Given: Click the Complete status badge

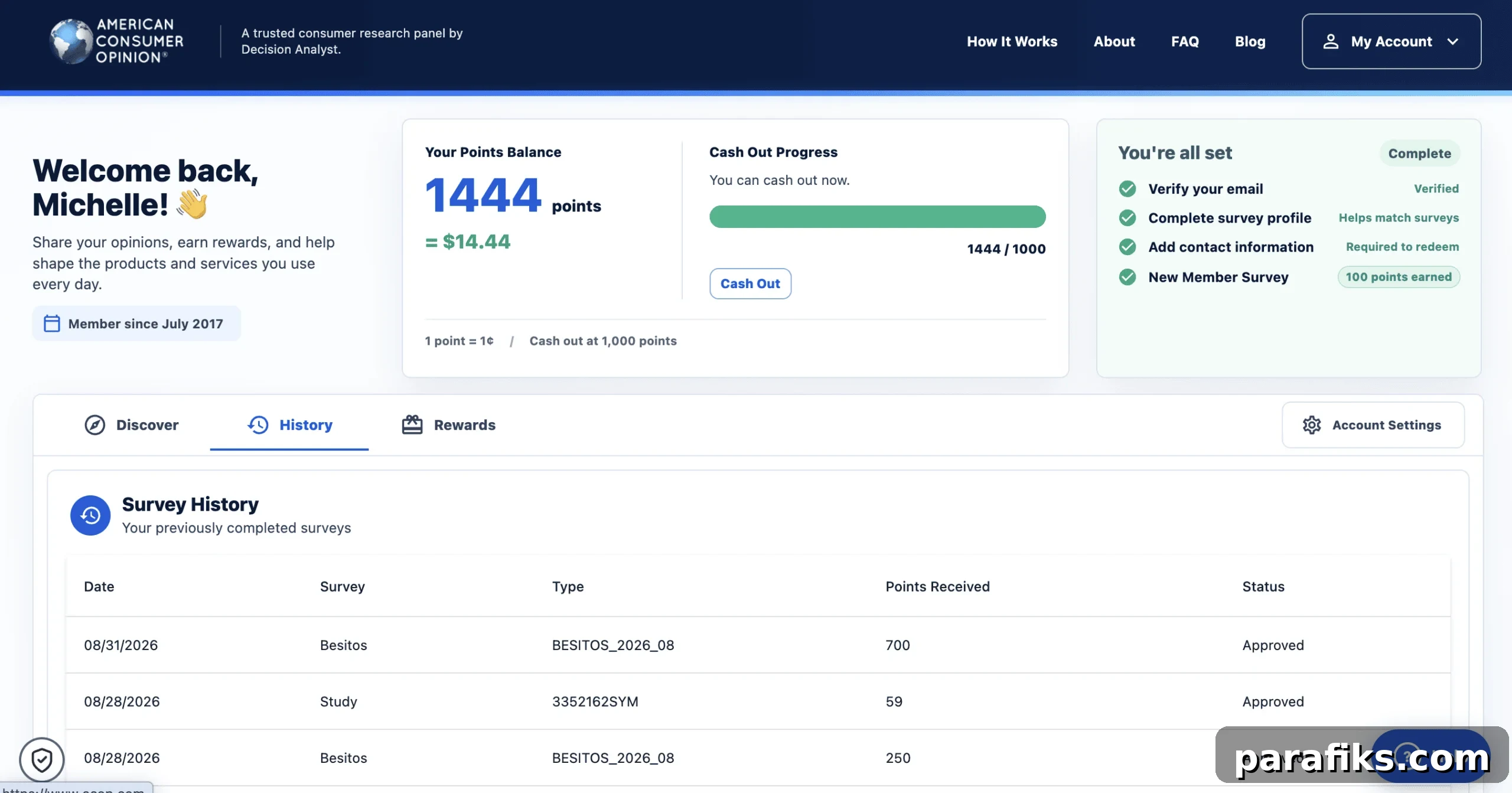Looking at the screenshot, I should 1419,154.
